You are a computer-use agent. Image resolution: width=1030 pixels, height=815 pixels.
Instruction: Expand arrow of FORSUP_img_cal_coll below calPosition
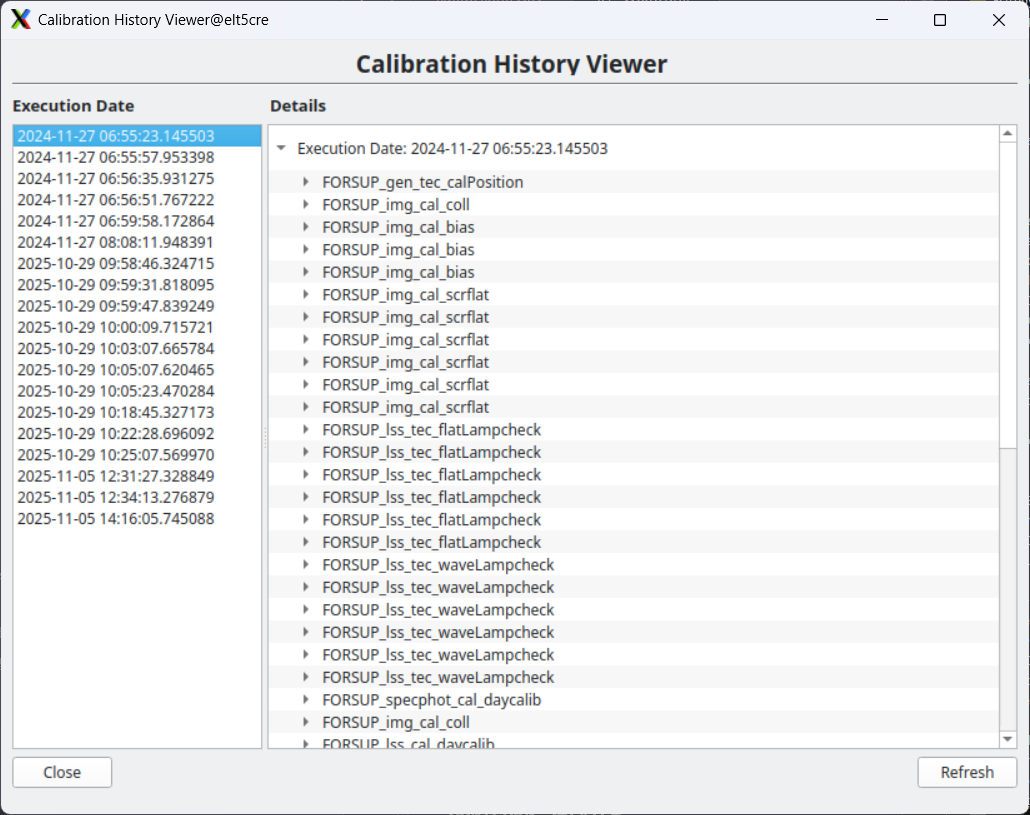pyautogui.click(x=306, y=204)
